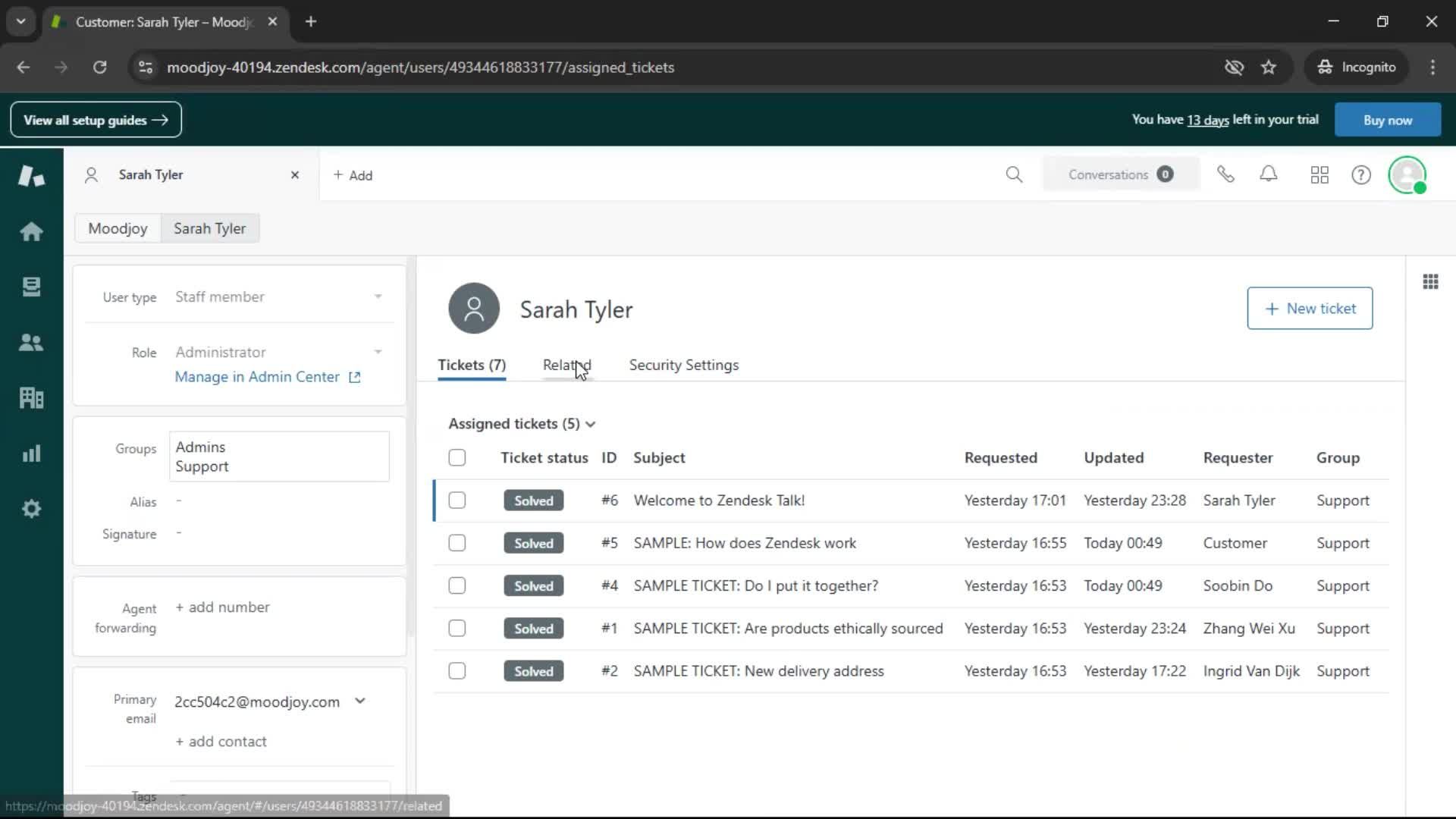Open Views tickets icon in sidebar
Image resolution: width=1456 pixels, height=819 pixels.
(x=31, y=287)
